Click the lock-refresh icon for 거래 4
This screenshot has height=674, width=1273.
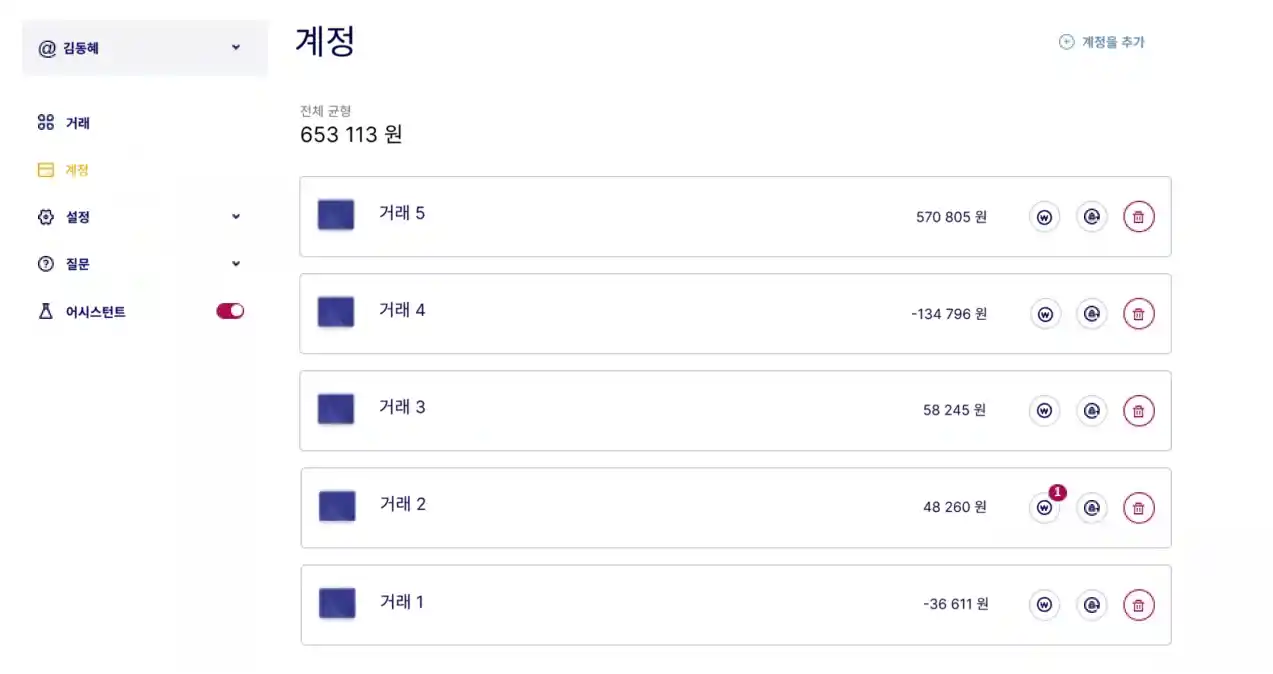pos(1091,314)
